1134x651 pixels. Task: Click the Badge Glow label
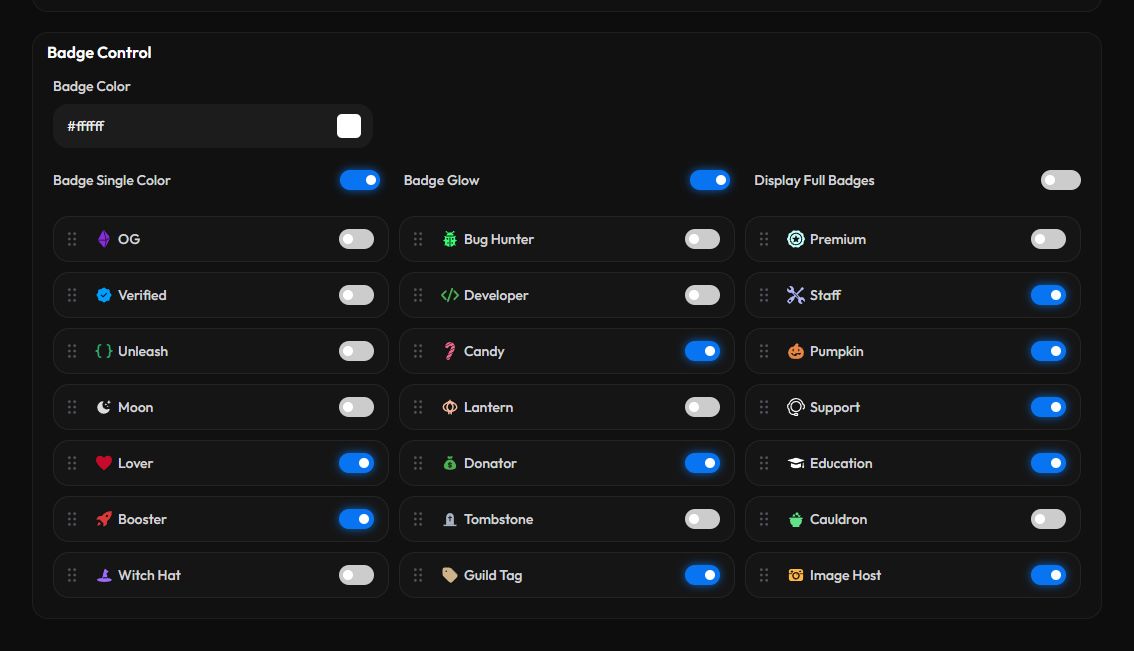click(441, 180)
